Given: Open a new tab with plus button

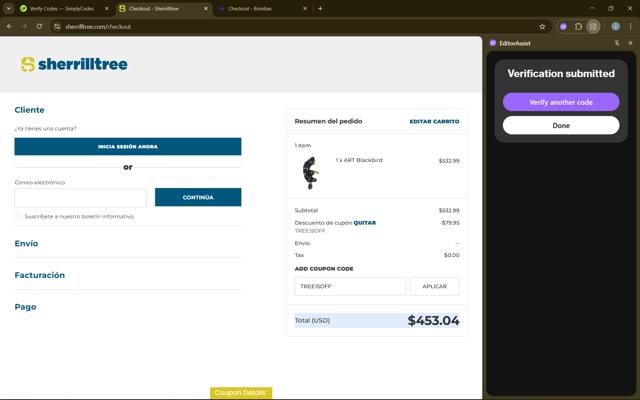Looking at the screenshot, I should click(320, 8).
